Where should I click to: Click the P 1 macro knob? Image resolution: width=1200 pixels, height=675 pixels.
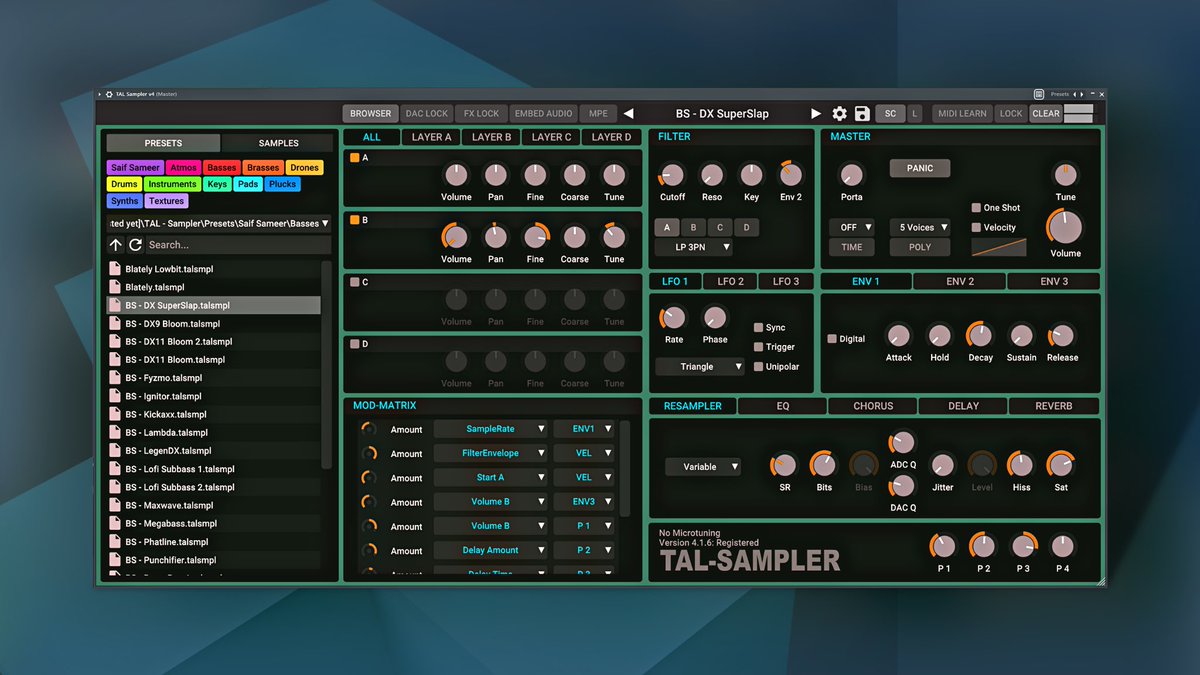click(943, 546)
